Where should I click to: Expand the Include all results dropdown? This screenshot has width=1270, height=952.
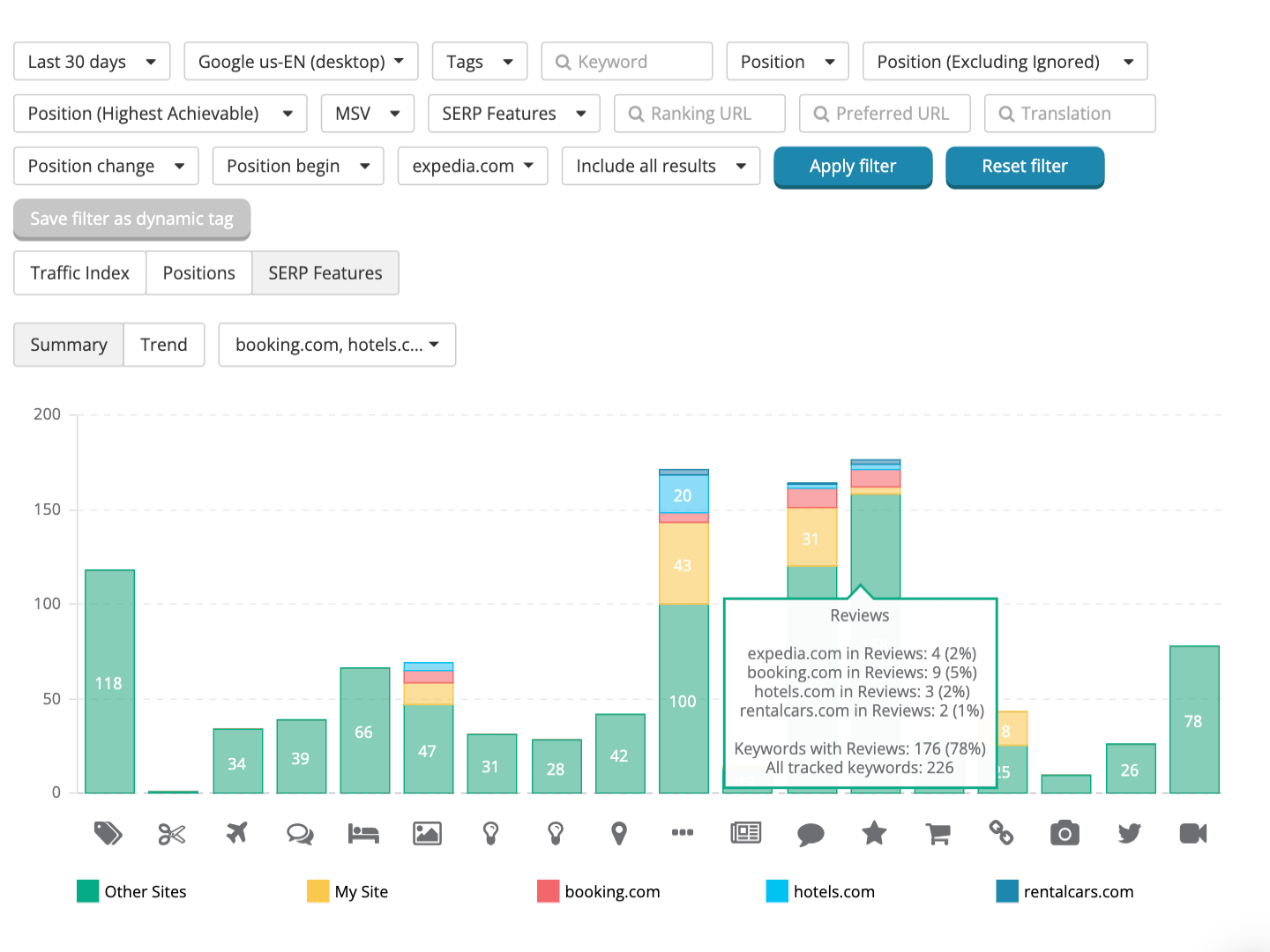click(661, 166)
